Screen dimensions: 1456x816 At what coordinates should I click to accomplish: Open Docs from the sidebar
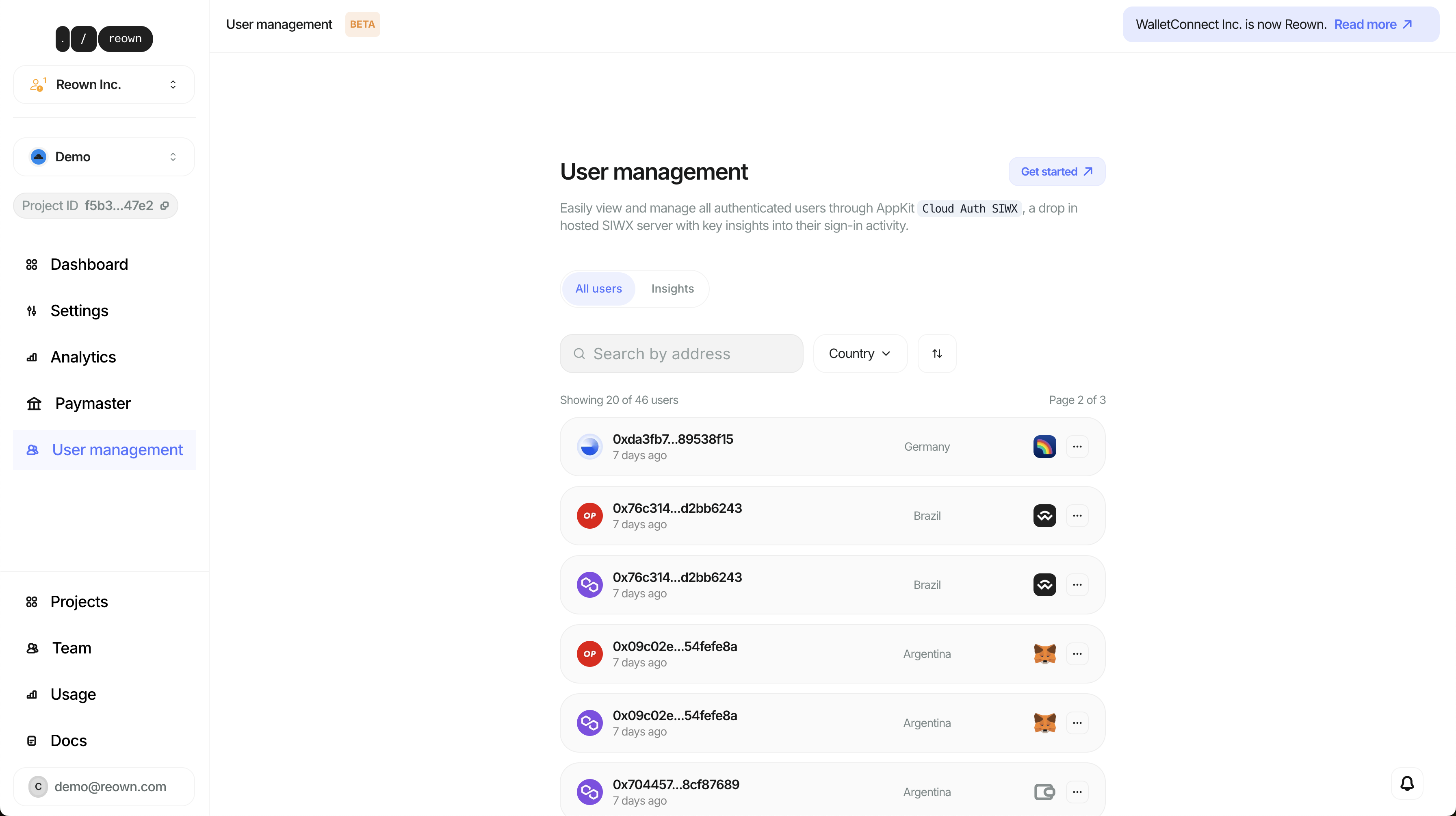[x=68, y=740]
